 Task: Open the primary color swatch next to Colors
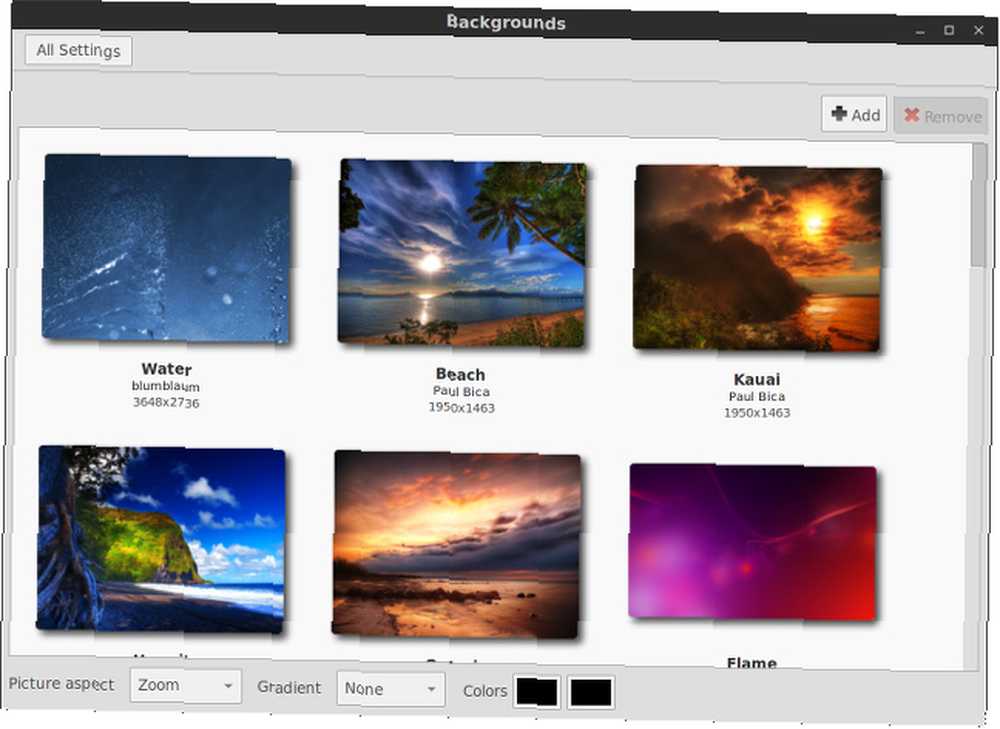tap(536, 692)
